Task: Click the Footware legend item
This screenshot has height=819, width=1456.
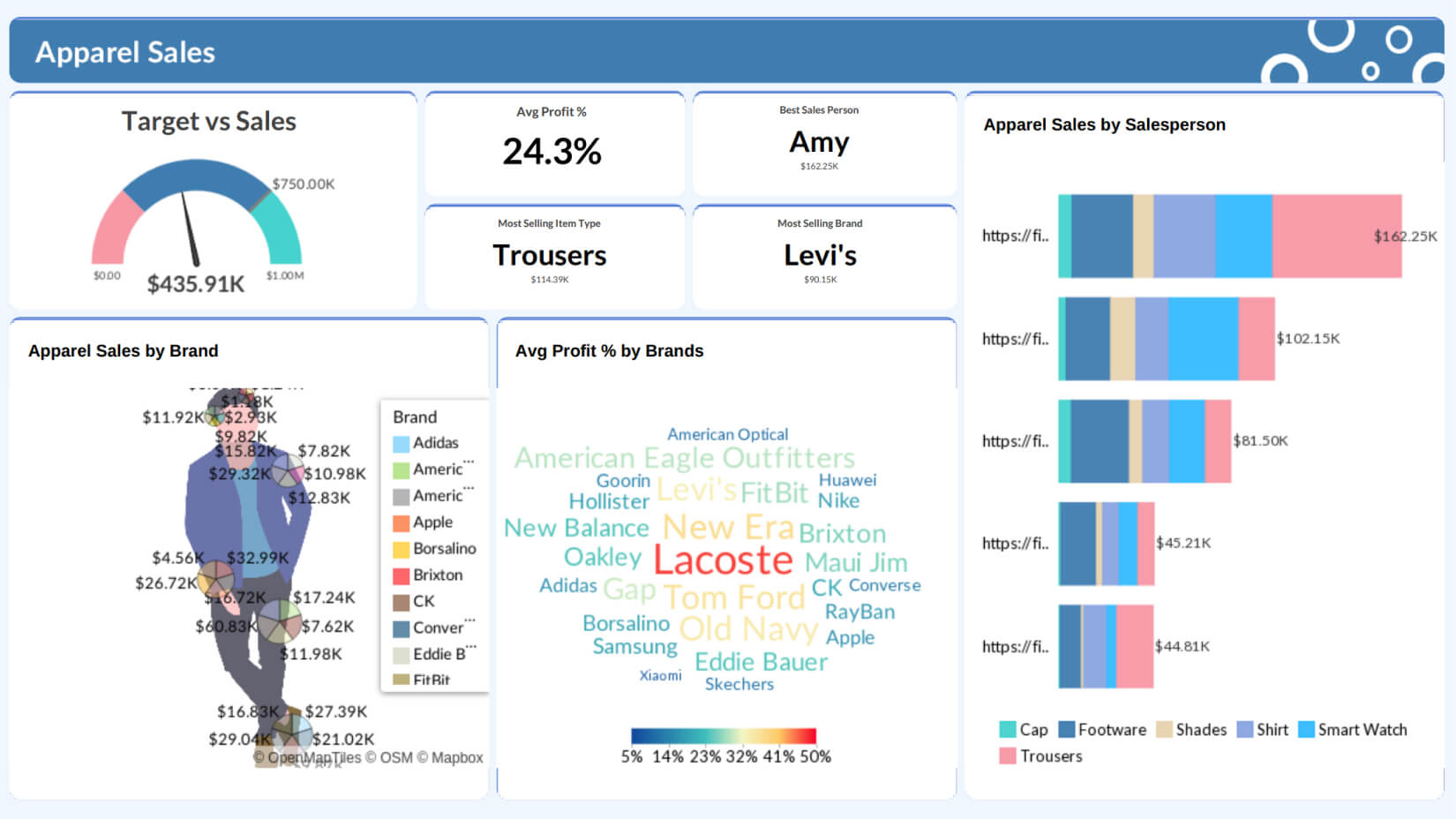Action: click(1102, 730)
